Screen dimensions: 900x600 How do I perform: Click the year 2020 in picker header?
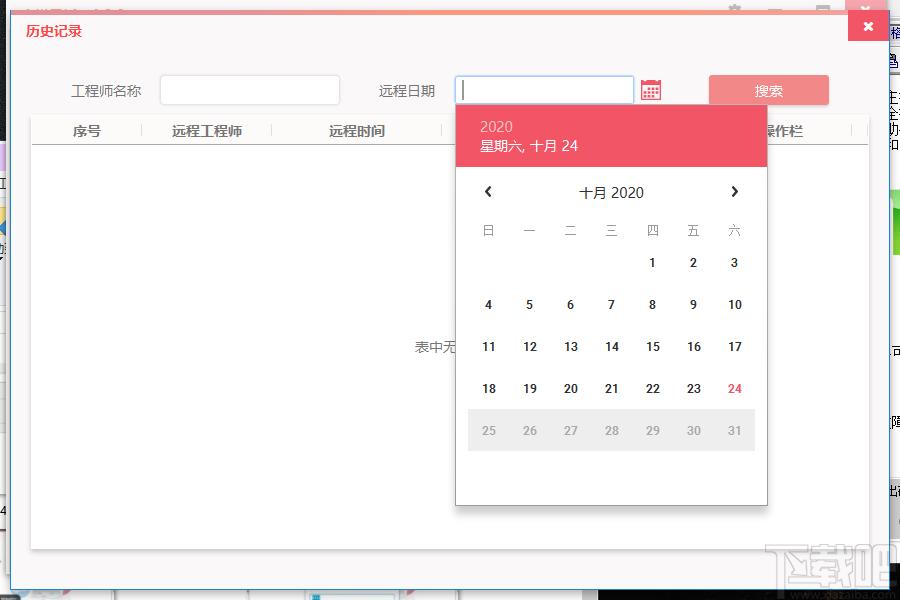(496, 127)
